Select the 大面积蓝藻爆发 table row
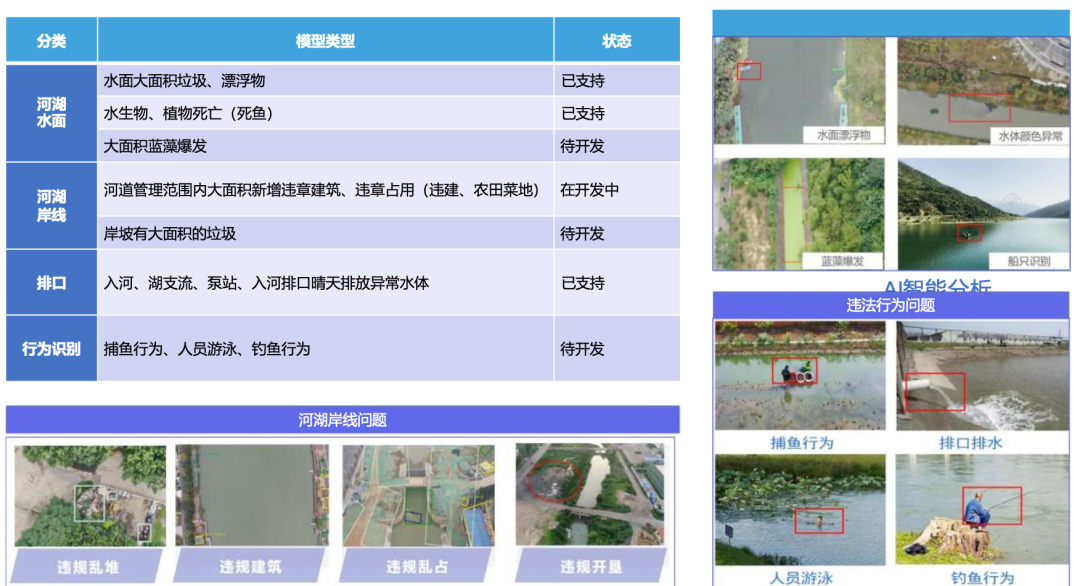The image size is (1080, 586). (325, 146)
